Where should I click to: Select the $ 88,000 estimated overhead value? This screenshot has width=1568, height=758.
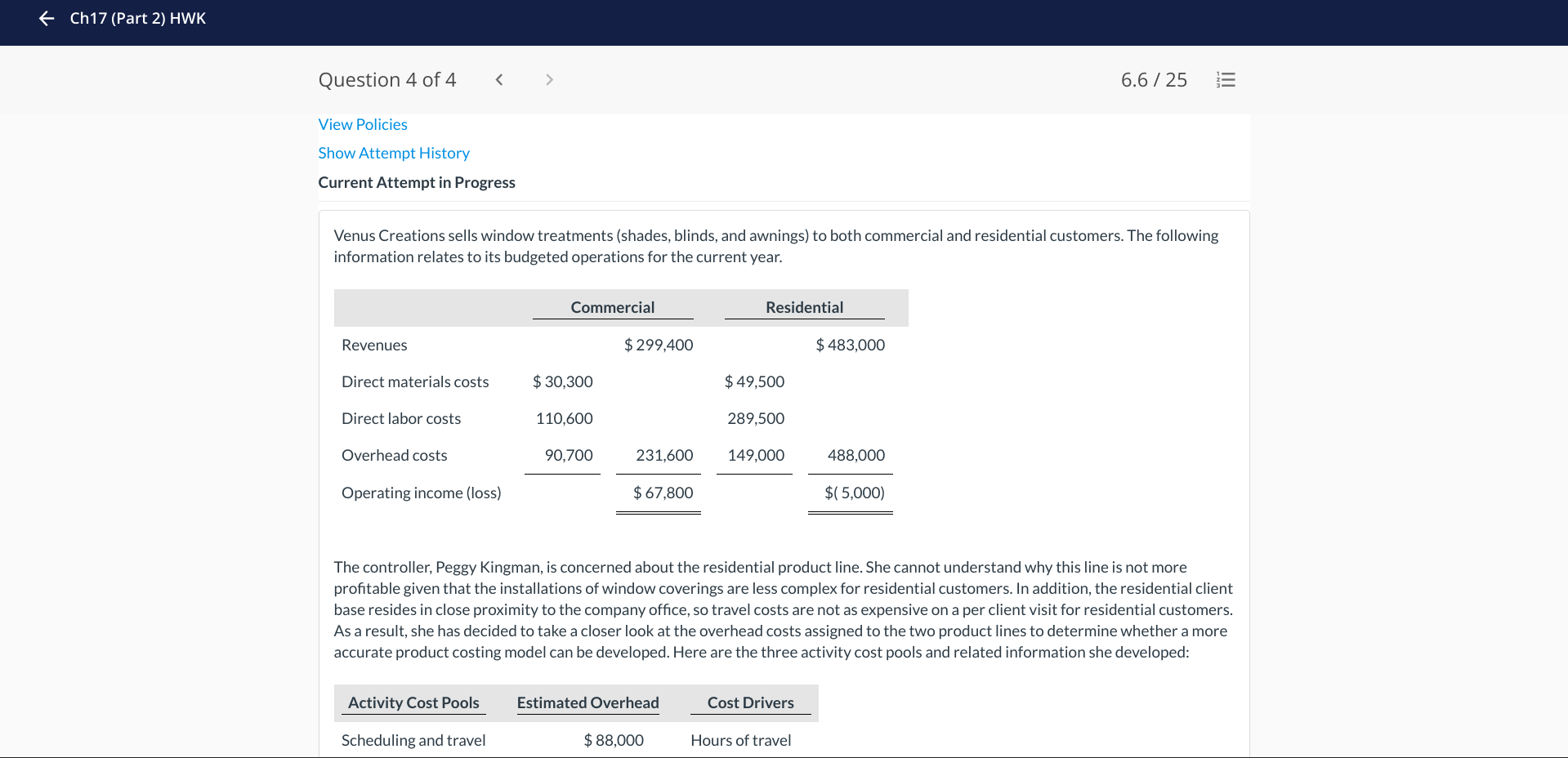pos(614,740)
